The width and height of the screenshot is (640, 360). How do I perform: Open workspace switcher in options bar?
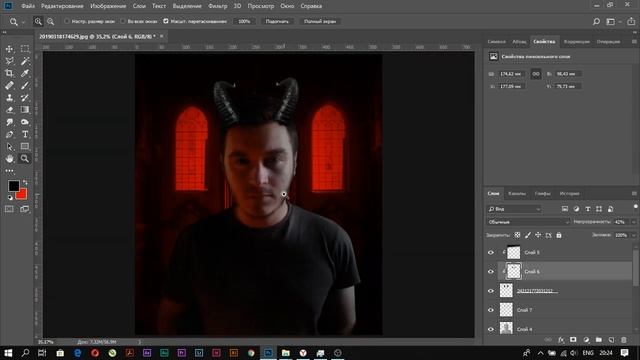click(x=611, y=22)
